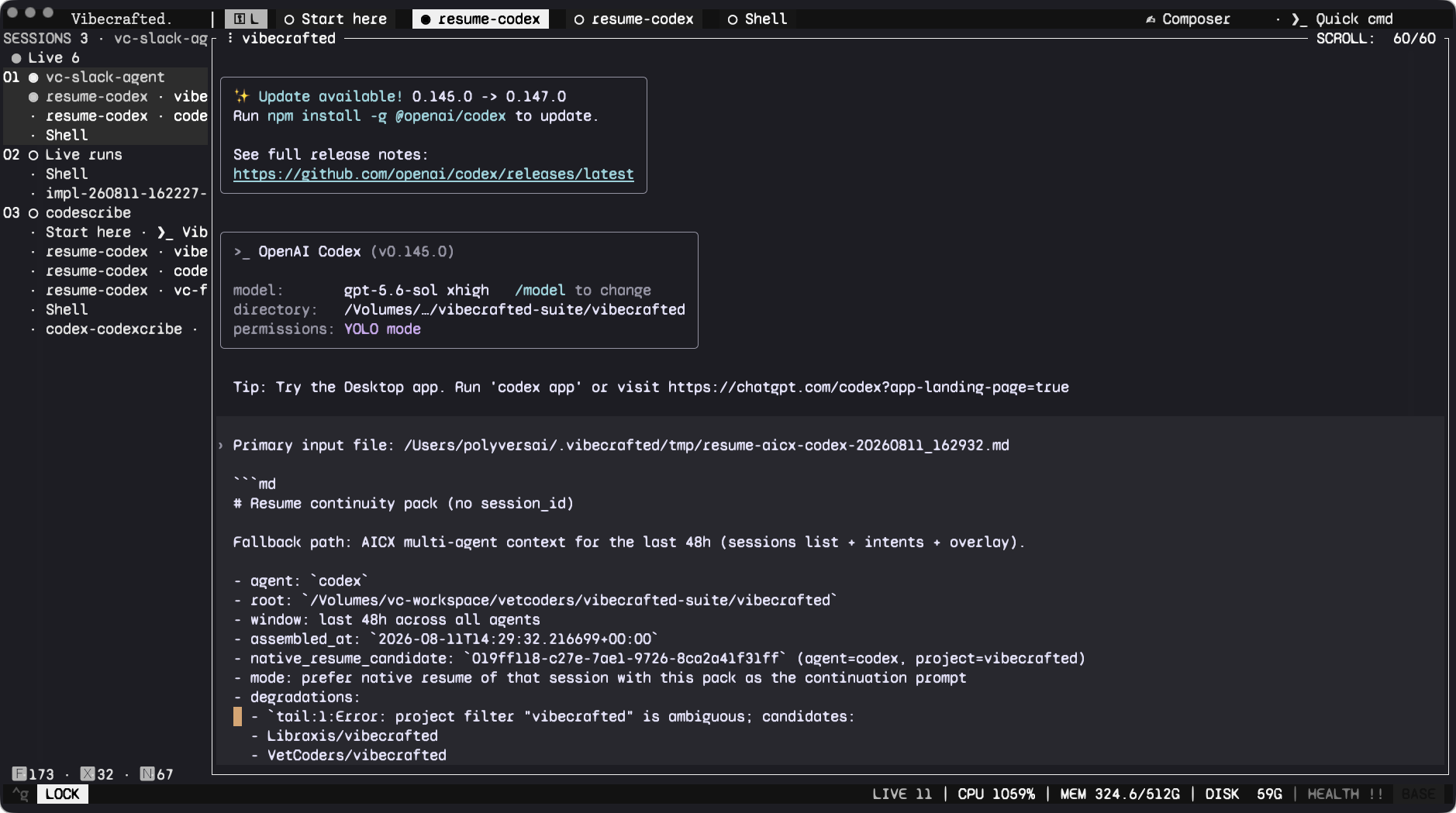Viewport: 1456px width, 813px height.
Task: Select session 01 vc-slack-agent
Action: 105,78
